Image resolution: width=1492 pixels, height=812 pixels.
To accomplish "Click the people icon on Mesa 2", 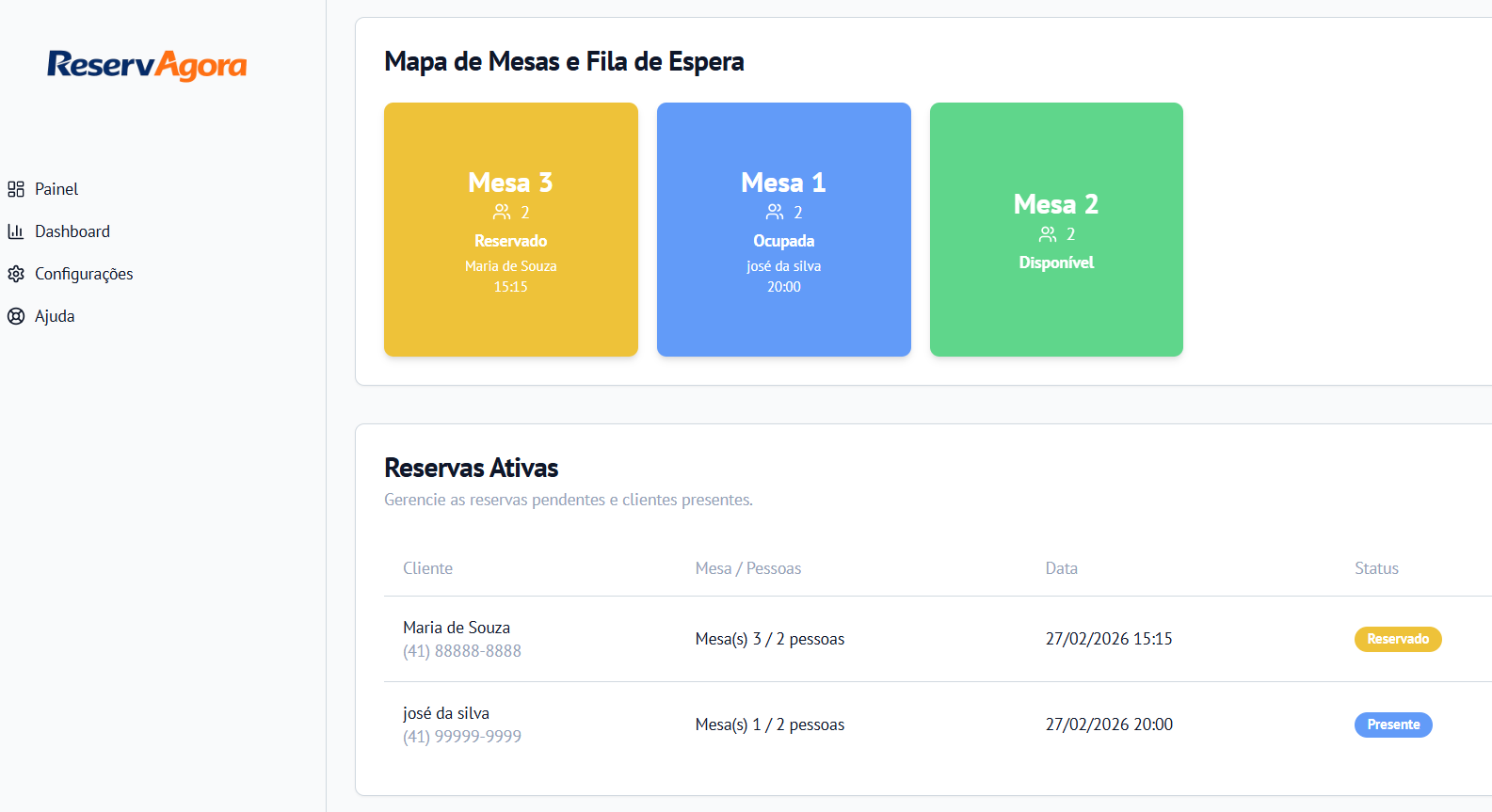I will pyautogui.click(x=1048, y=233).
